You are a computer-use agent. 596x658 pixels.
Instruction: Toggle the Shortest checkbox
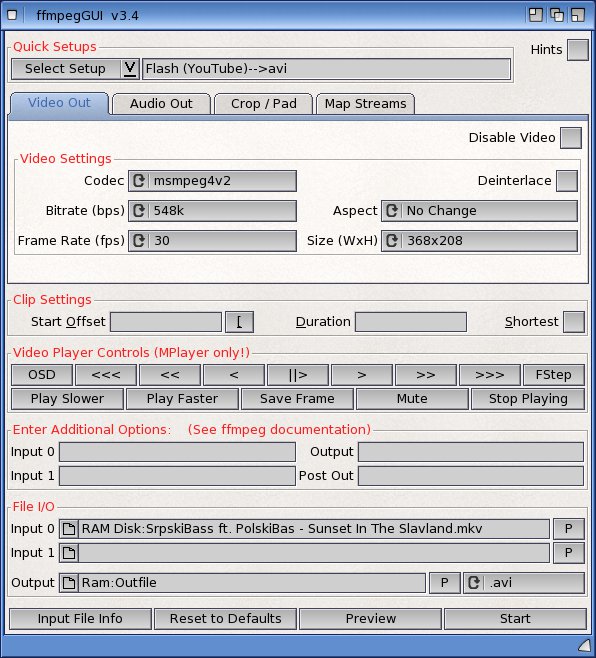click(x=574, y=322)
